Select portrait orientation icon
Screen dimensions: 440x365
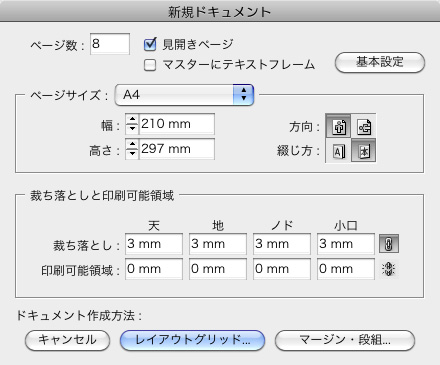pyautogui.click(x=338, y=126)
